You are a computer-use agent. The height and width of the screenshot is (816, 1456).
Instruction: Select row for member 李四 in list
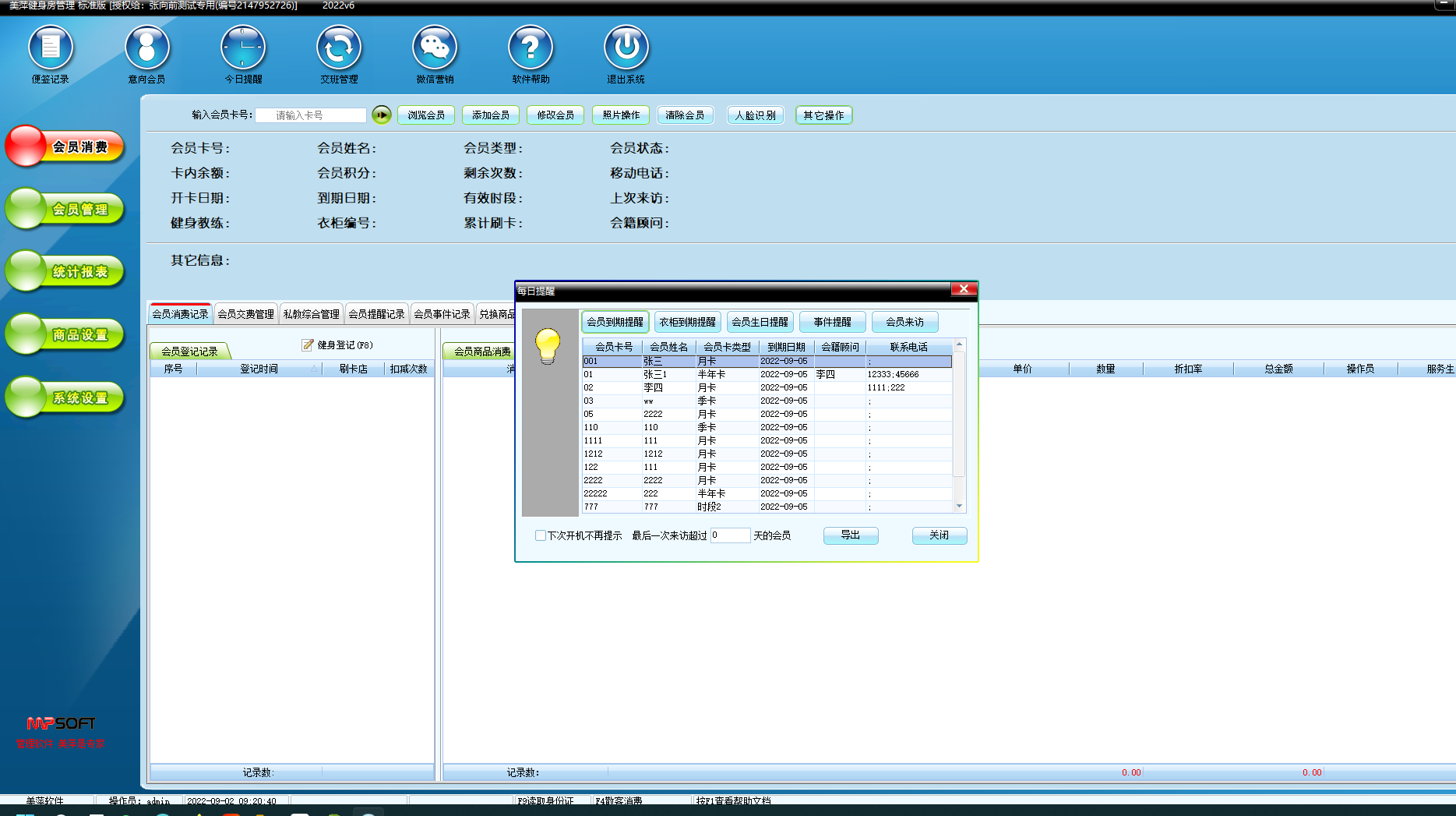[653, 387]
